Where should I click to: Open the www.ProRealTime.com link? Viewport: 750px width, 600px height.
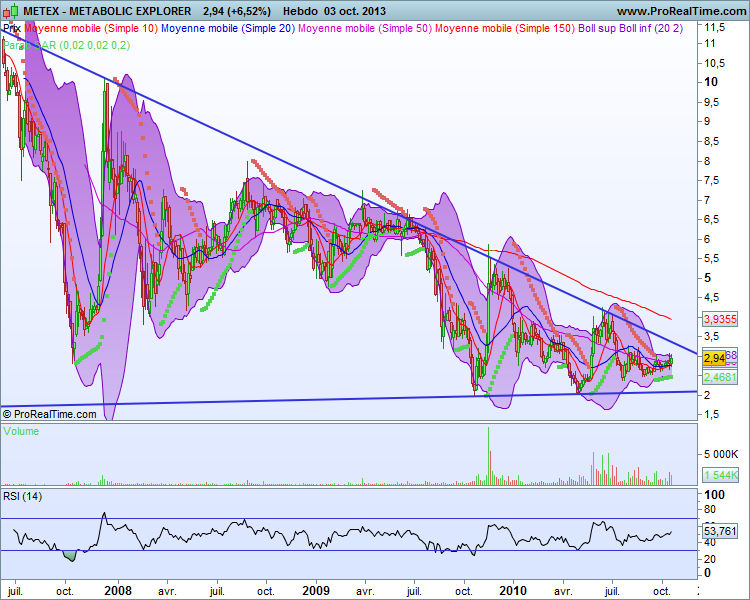(681, 11)
